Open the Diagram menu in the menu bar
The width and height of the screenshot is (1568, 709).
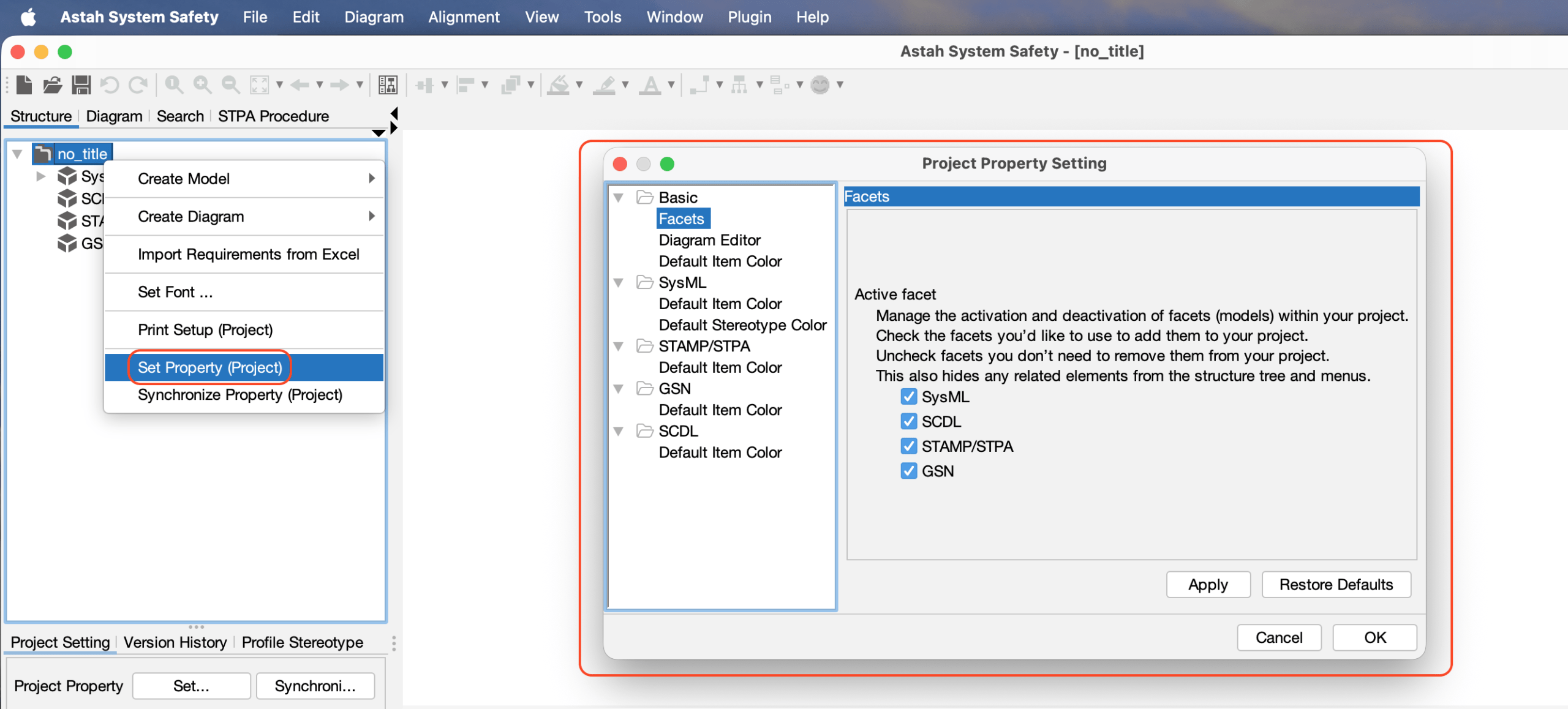(x=374, y=17)
